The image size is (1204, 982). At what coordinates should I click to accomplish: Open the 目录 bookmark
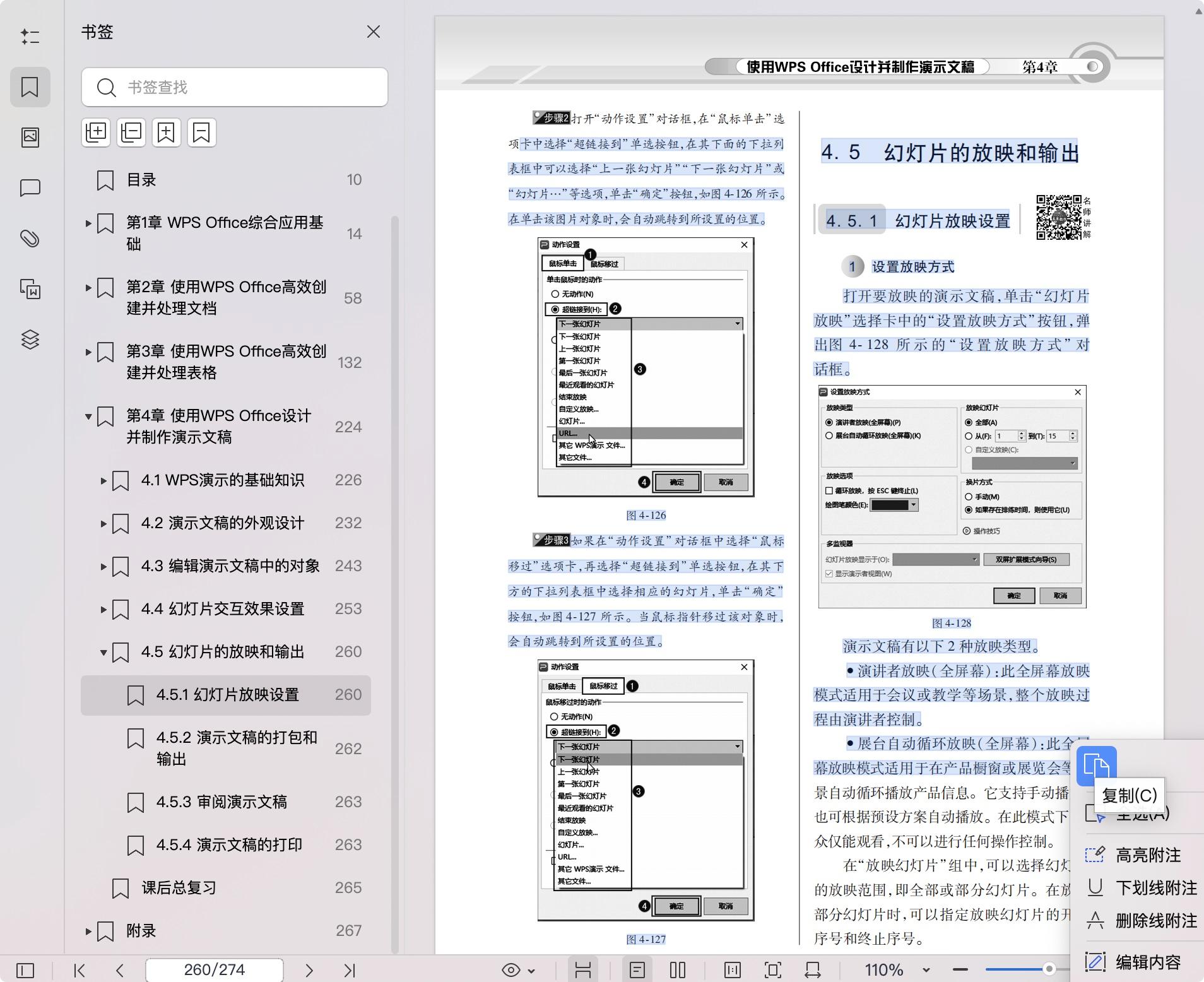coord(226,180)
